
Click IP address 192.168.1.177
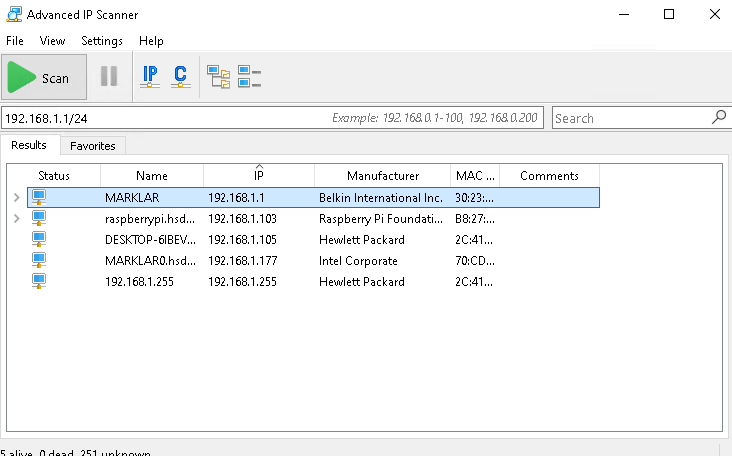coord(242,261)
